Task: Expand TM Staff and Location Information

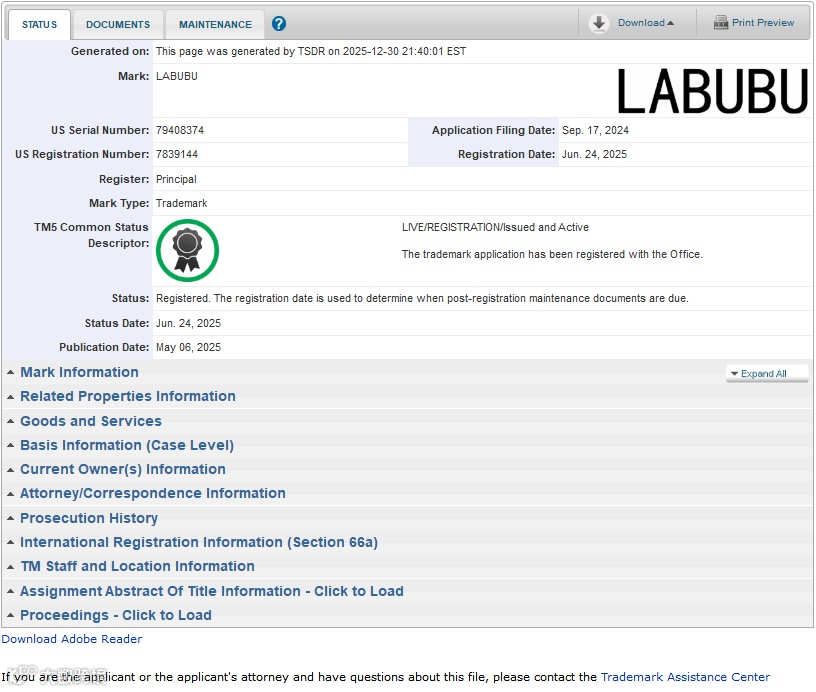Action: click(137, 566)
